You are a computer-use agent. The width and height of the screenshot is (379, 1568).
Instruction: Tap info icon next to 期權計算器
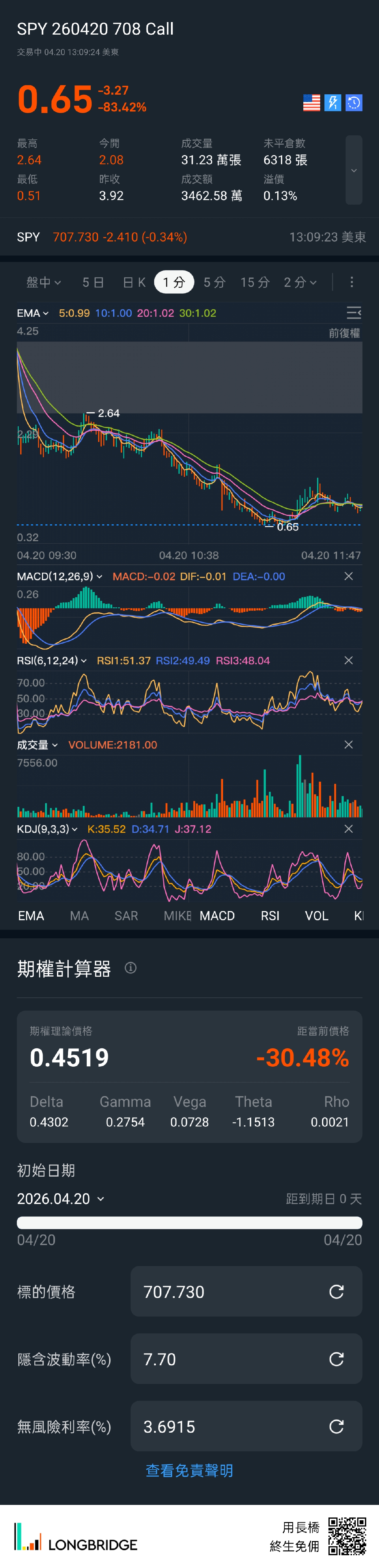click(x=131, y=968)
